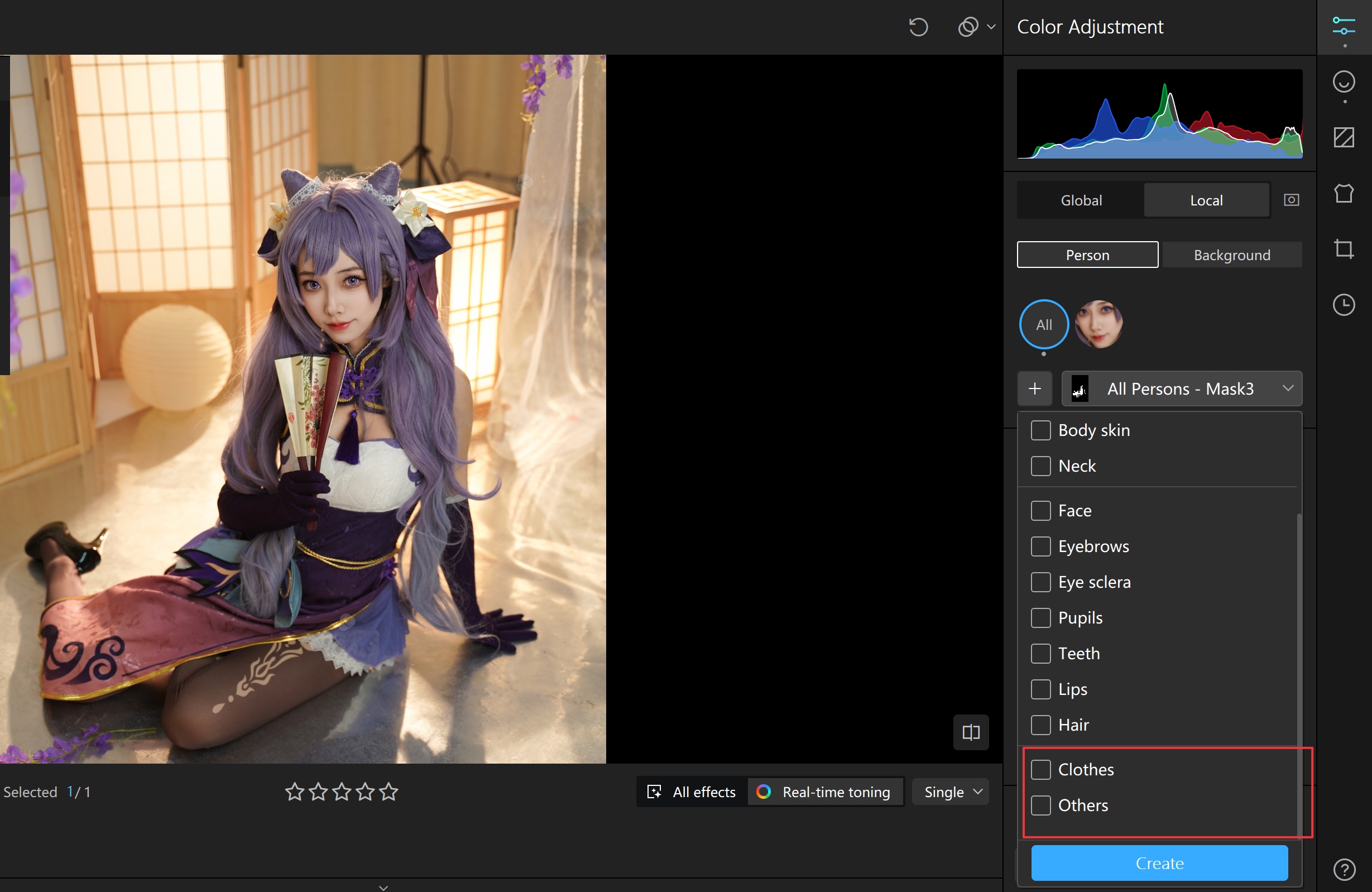The image size is (1372, 892).
Task: Open the History clock icon
Action: (x=1343, y=304)
